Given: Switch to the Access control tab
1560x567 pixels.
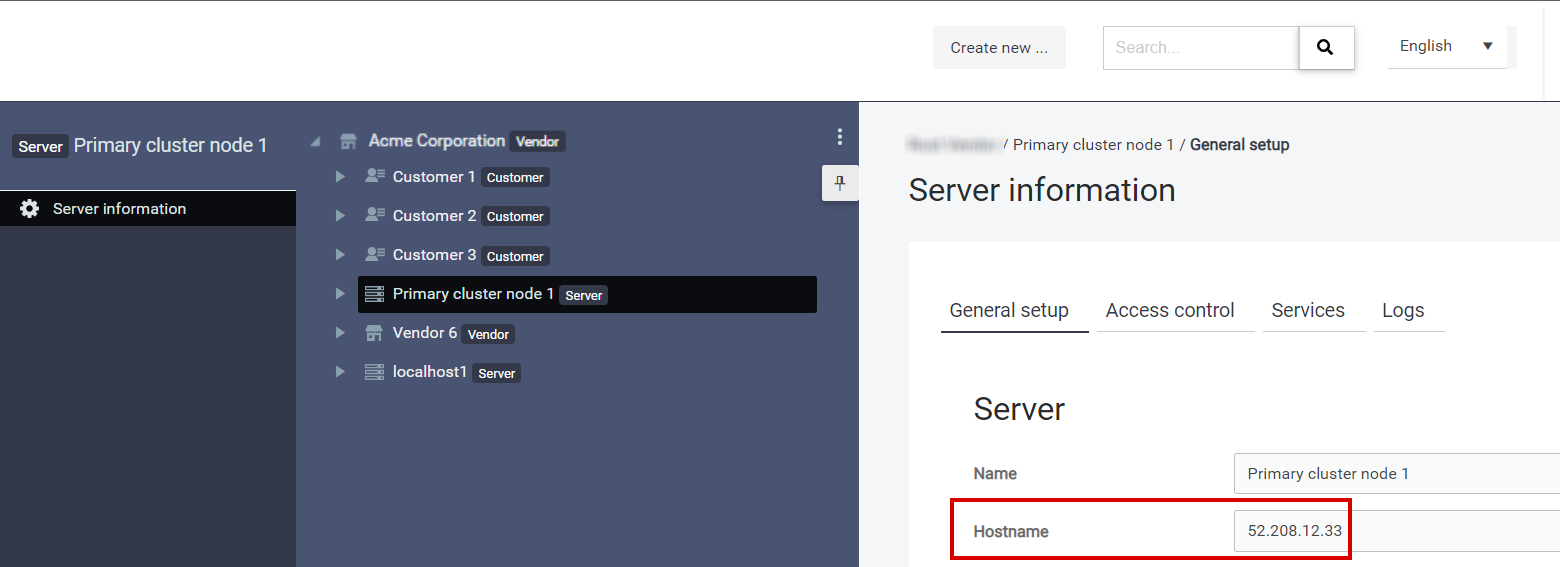Looking at the screenshot, I should 1170,311.
